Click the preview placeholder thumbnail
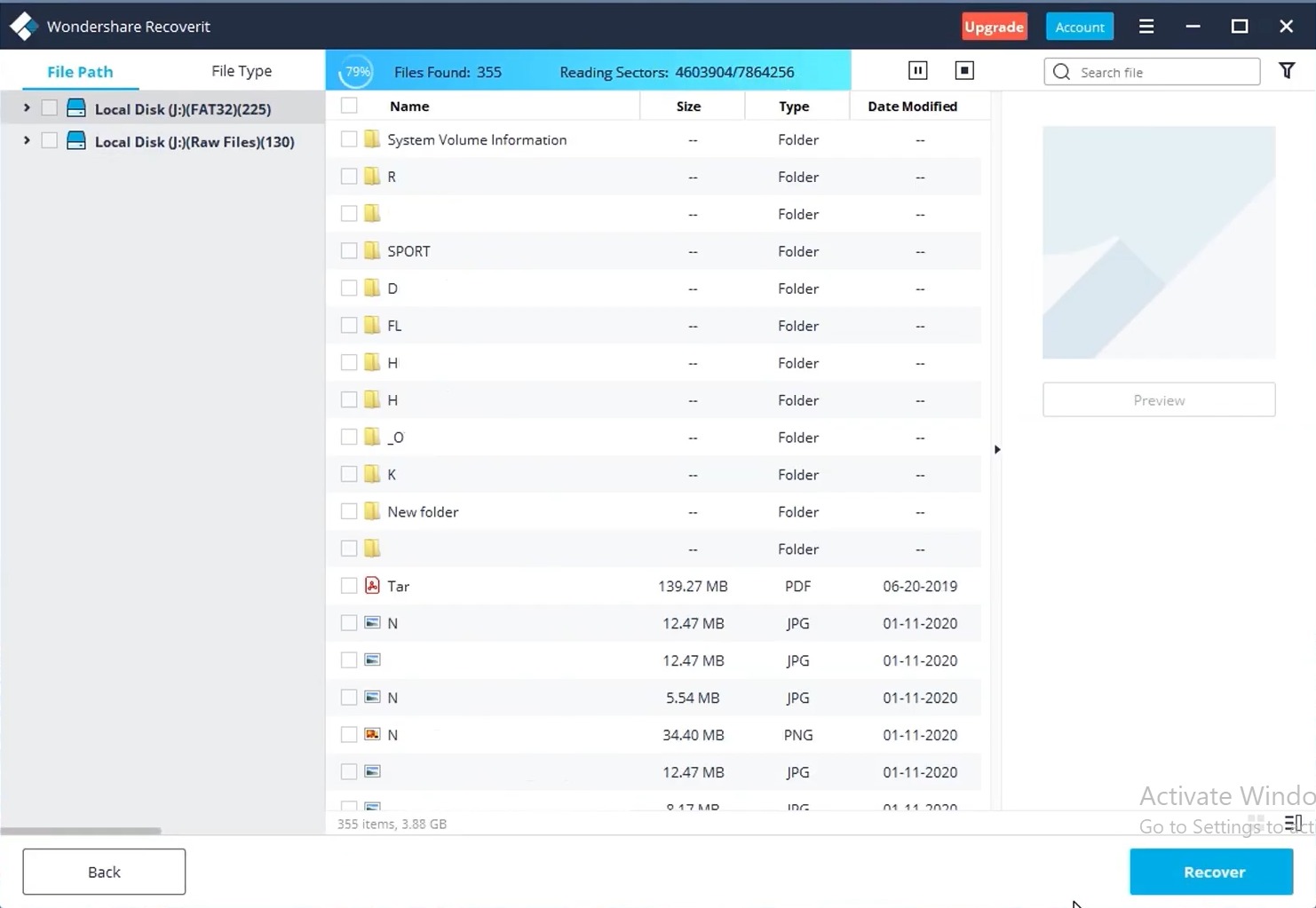The height and width of the screenshot is (908, 1316). coord(1159,242)
